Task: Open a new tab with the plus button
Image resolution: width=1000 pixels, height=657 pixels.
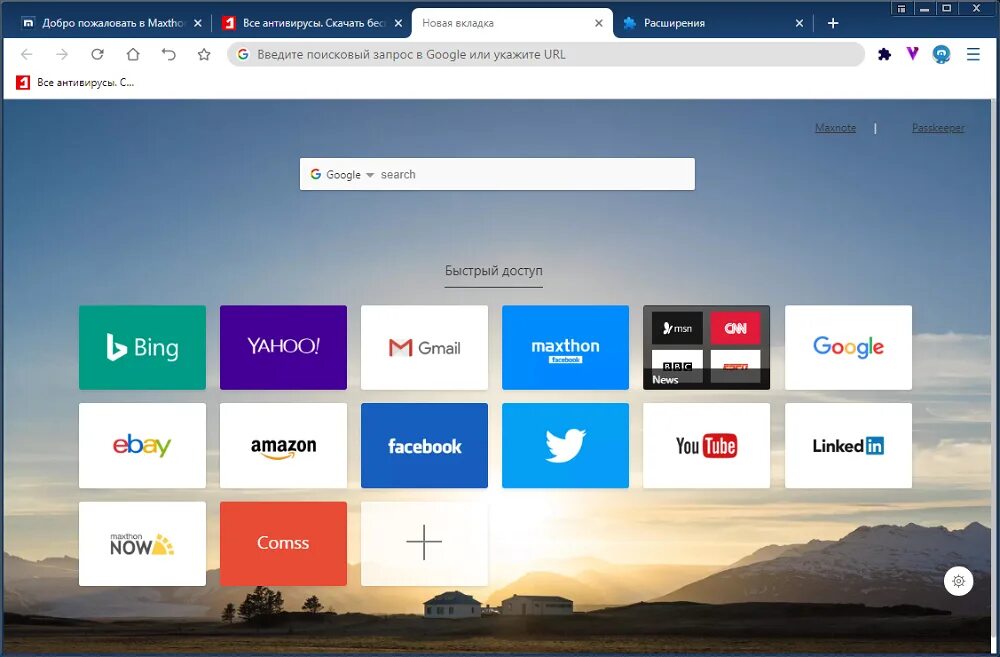Action: click(x=833, y=23)
